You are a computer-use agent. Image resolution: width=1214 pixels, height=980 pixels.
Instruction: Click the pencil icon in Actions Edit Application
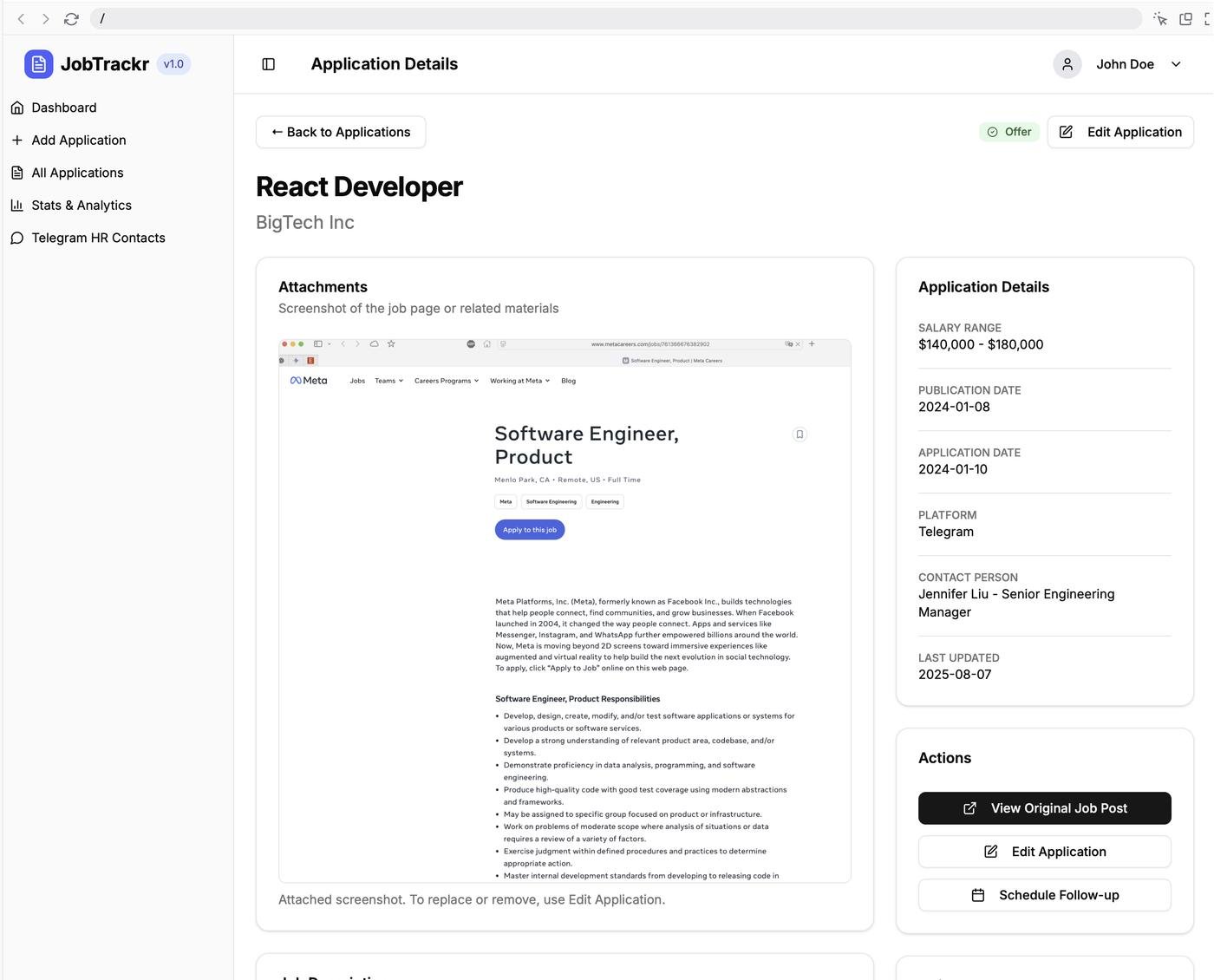pos(991,852)
